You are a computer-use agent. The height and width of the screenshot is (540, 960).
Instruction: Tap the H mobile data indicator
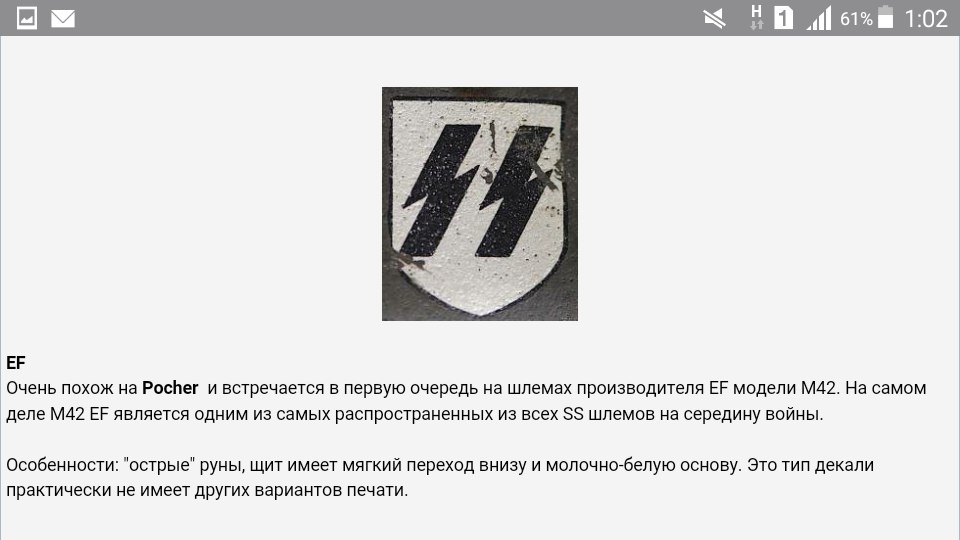pyautogui.click(x=757, y=18)
